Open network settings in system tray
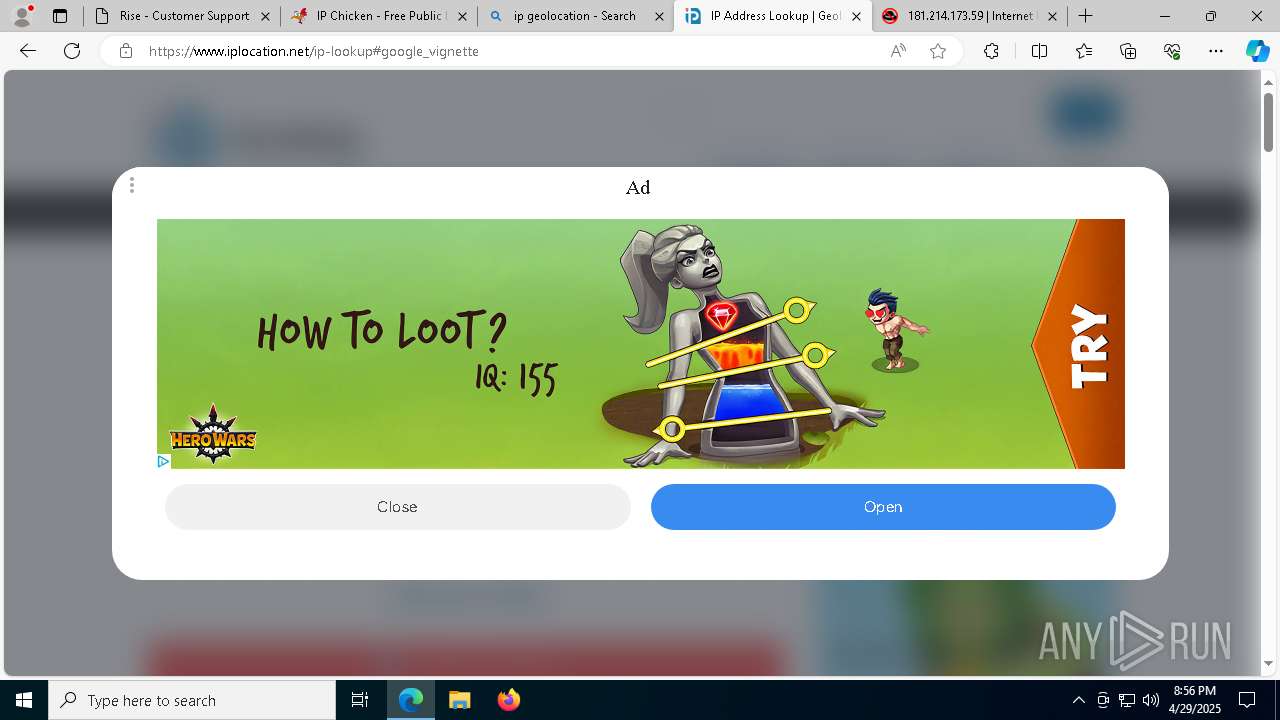 tap(1126, 700)
